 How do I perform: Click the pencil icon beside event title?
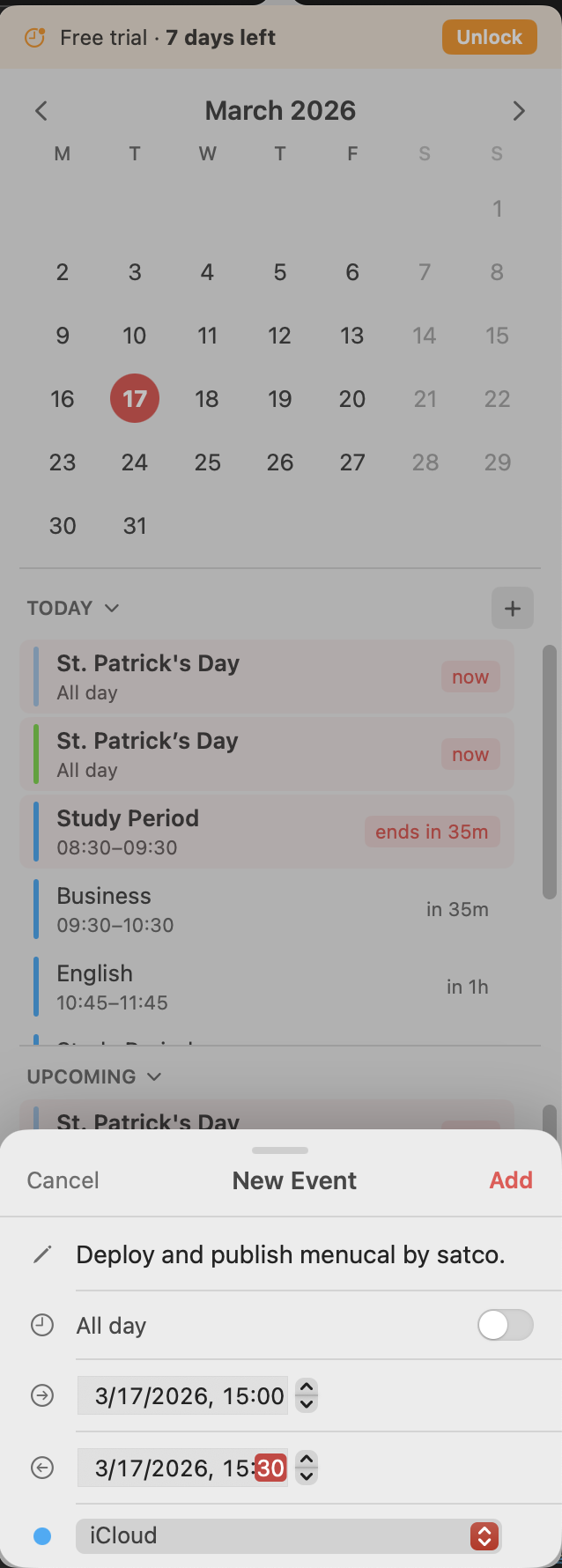coord(42,1254)
